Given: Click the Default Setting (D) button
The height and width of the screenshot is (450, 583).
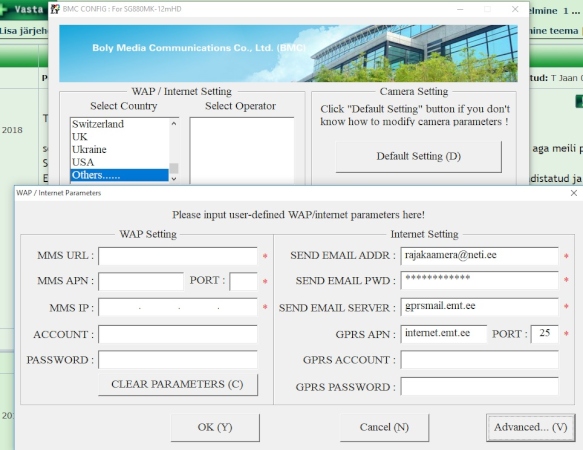Looking at the screenshot, I should point(418,156).
